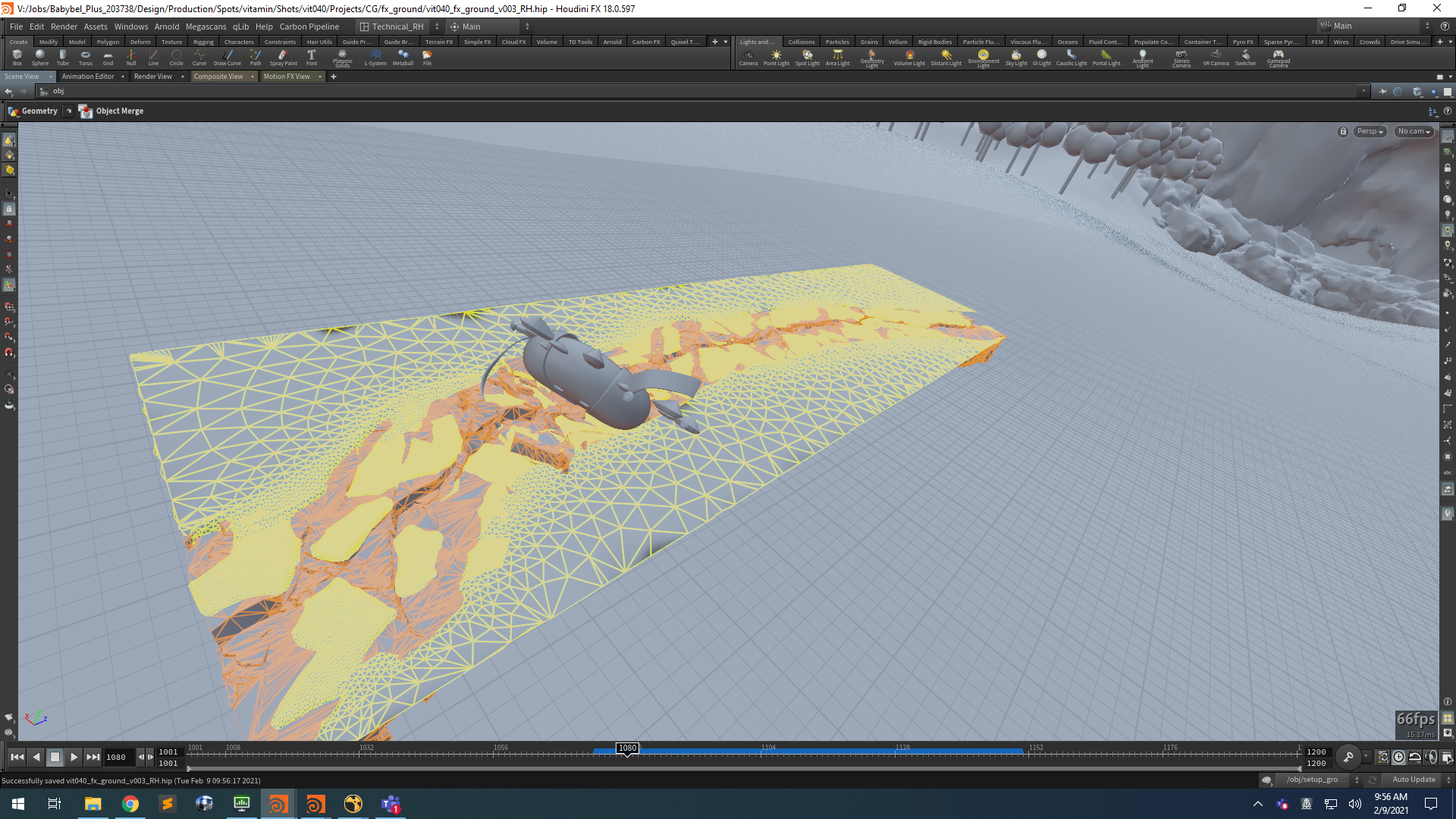
Task: Open the Main take list dropdown
Action: pos(1374,26)
